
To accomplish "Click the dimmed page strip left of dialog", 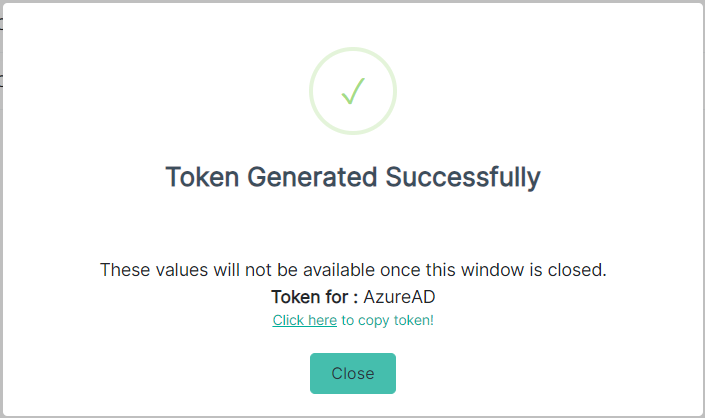I will pos(1,209).
